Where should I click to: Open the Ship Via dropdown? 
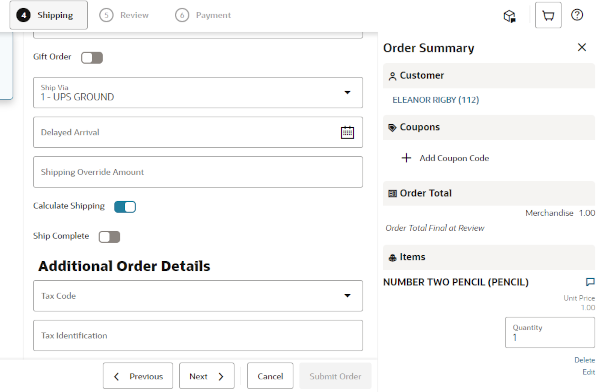[198, 93]
